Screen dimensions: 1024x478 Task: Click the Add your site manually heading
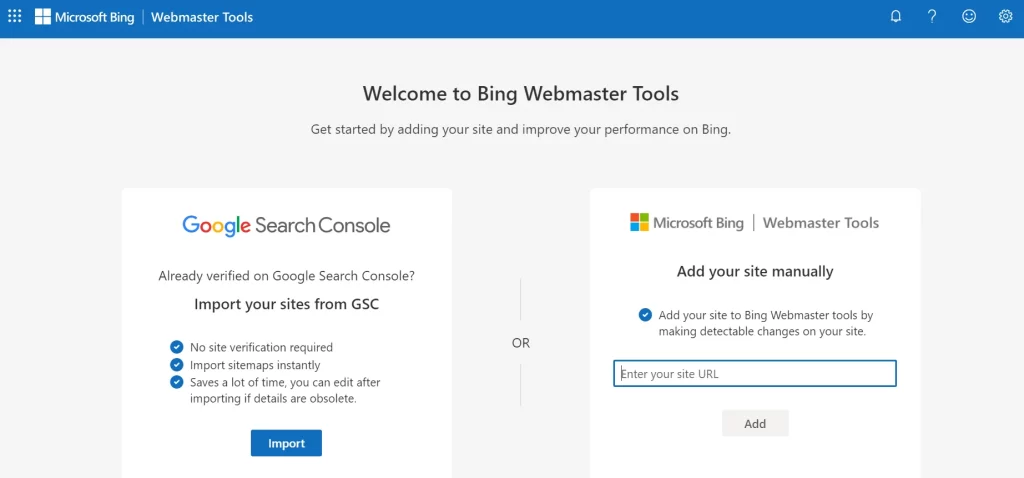tap(755, 271)
